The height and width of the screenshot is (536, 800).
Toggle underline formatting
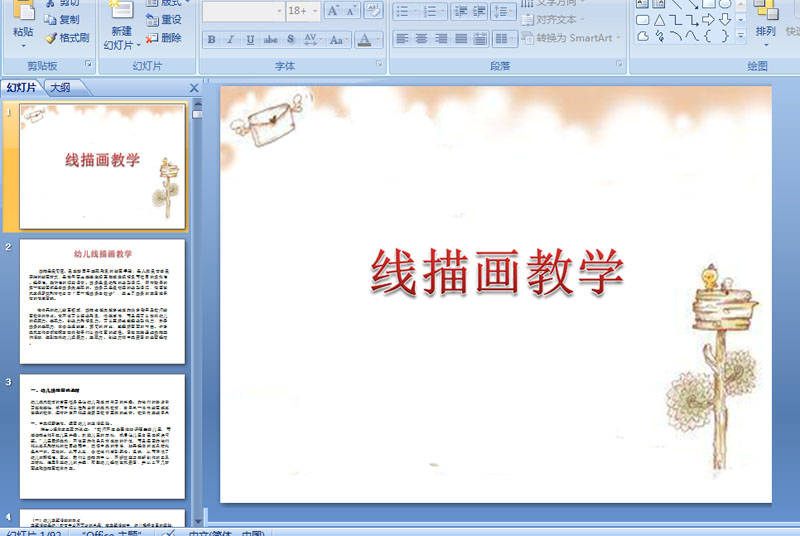pos(250,39)
